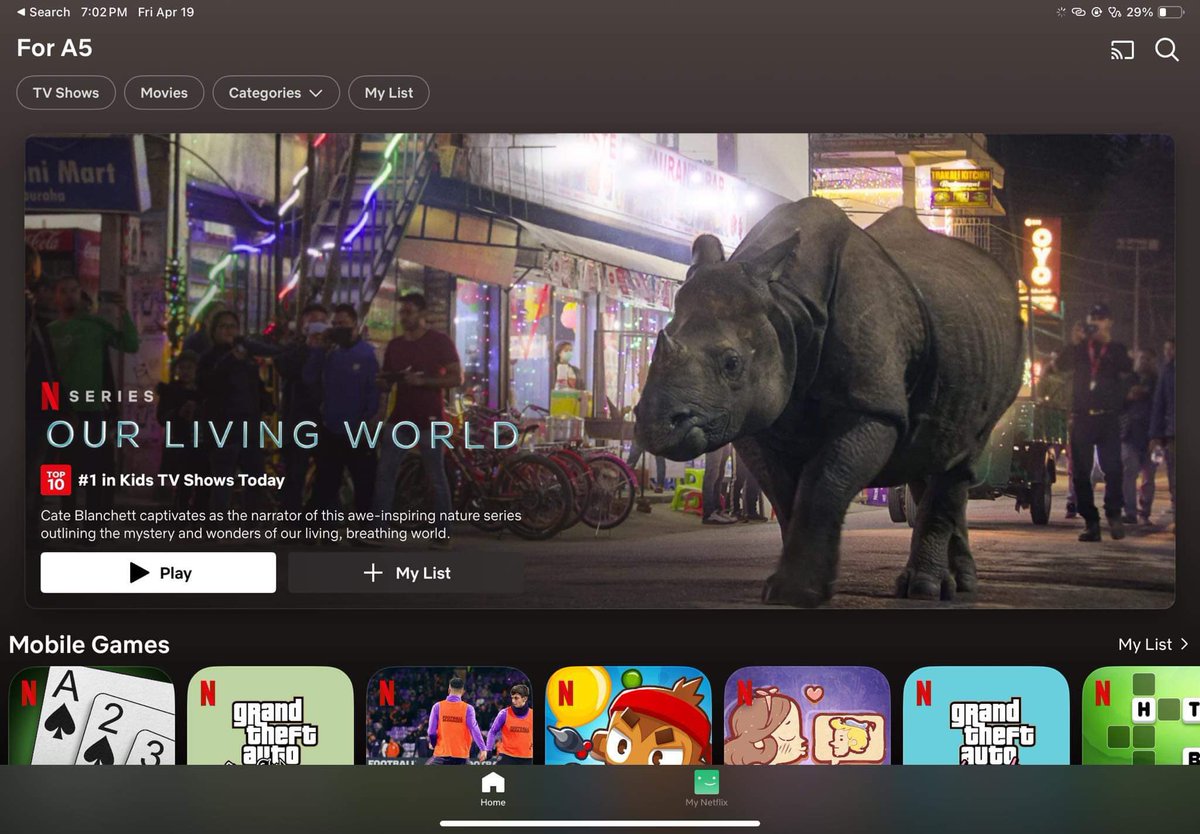
Task: Tap the Netflix N Series logo
Action: (98, 396)
